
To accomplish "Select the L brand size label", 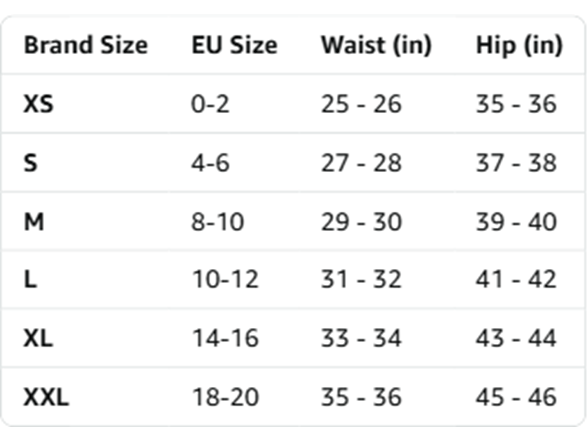I will 30,279.
